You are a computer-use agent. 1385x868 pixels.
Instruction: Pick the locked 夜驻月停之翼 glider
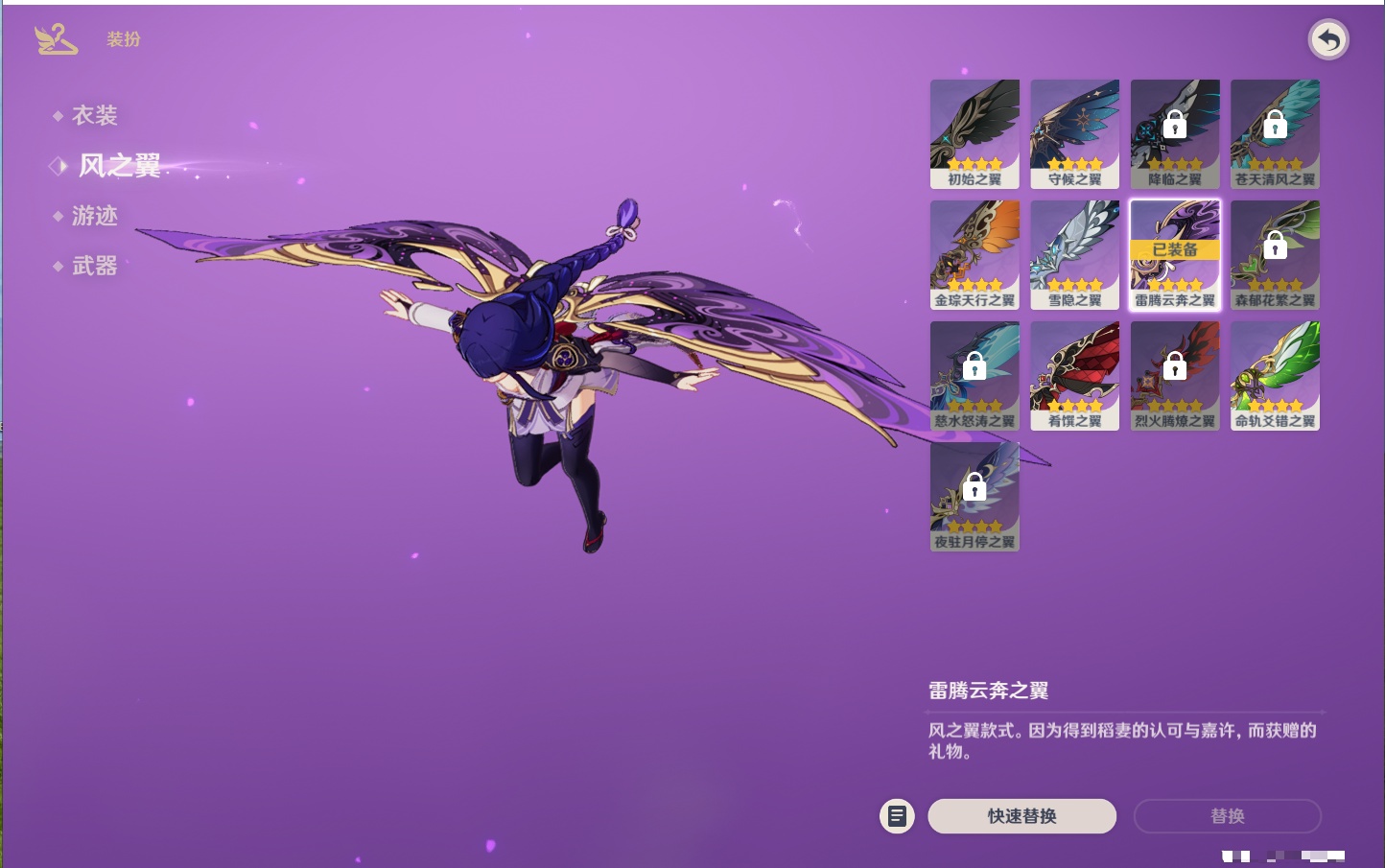[974, 497]
